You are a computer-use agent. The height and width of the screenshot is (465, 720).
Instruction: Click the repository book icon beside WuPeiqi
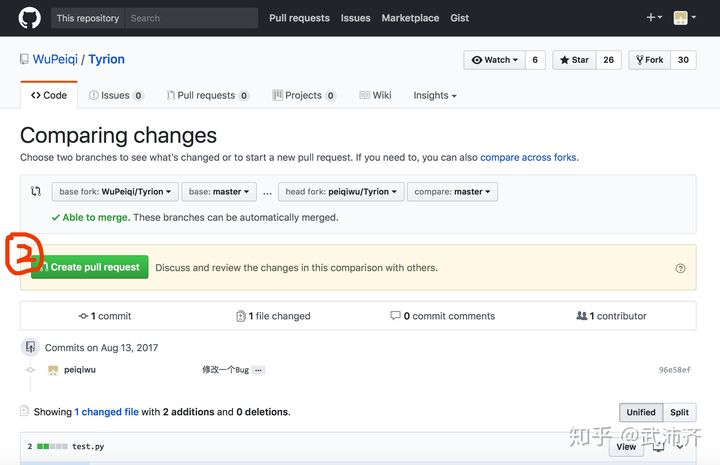tap(24, 59)
